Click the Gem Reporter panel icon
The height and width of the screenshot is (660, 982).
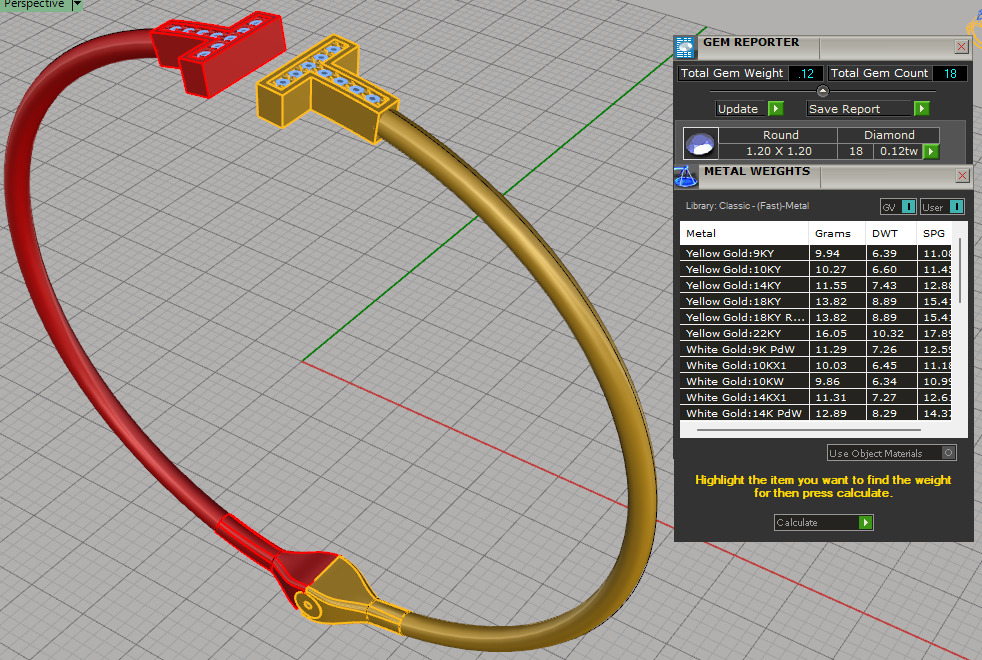tap(685, 48)
